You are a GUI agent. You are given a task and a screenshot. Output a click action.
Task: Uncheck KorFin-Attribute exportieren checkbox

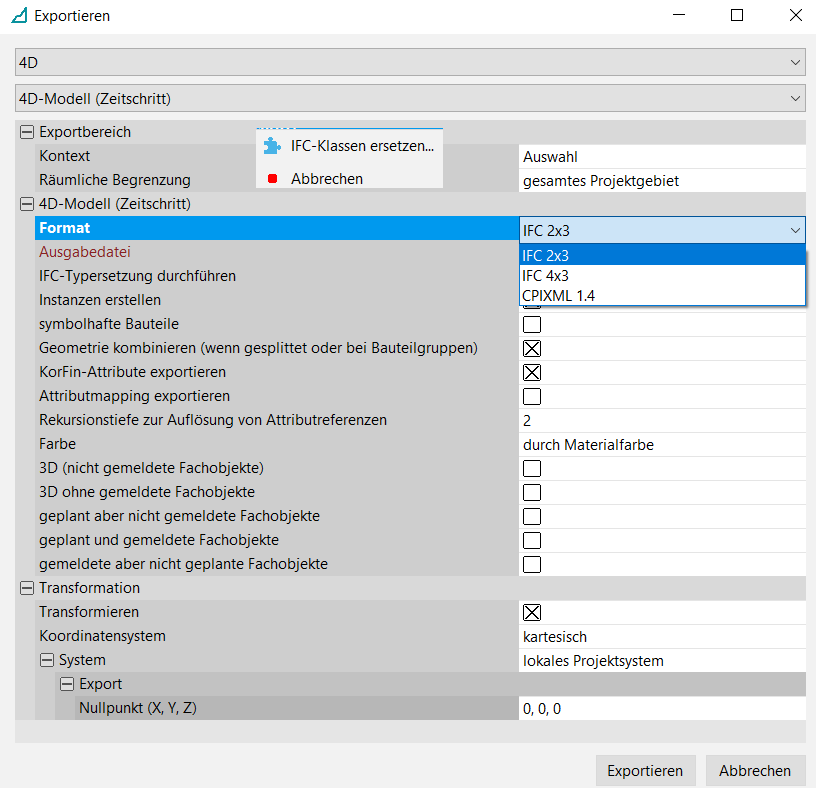(x=532, y=372)
